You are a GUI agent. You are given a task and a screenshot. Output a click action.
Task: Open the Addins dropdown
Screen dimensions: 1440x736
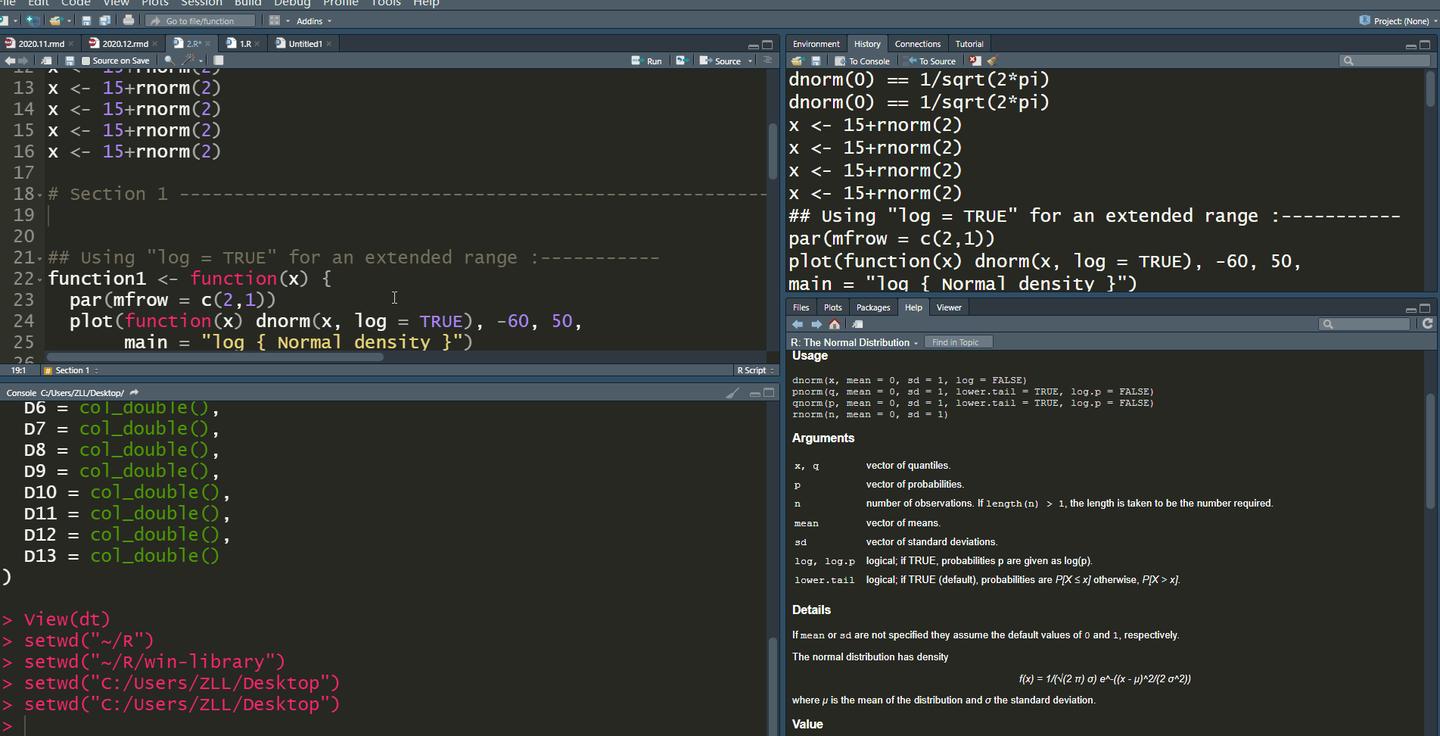tap(314, 20)
